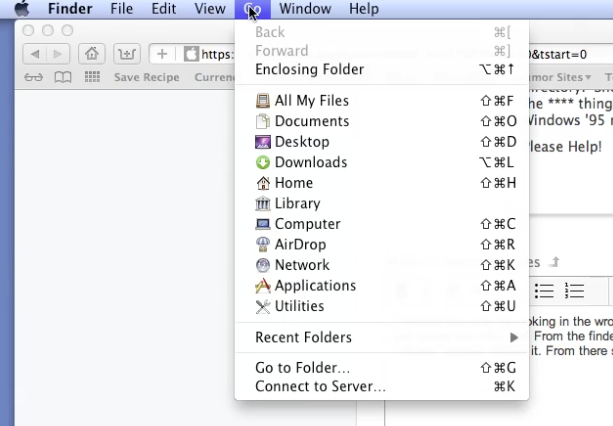Open the bookmarks book icon
The height and width of the screenshot is (426, 613).
pyautogui.click(x=63, y=77)
